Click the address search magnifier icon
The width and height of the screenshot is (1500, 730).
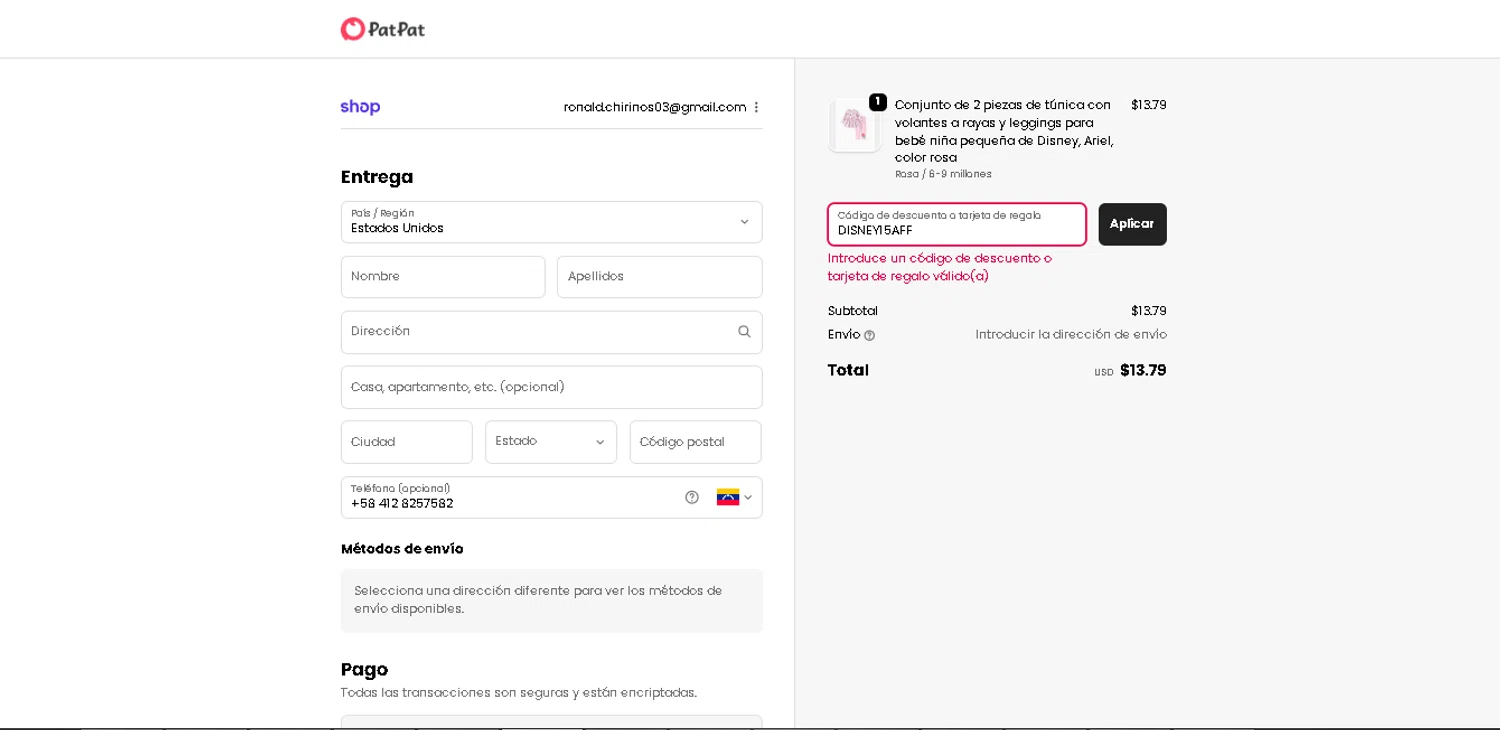click(744, 332)
